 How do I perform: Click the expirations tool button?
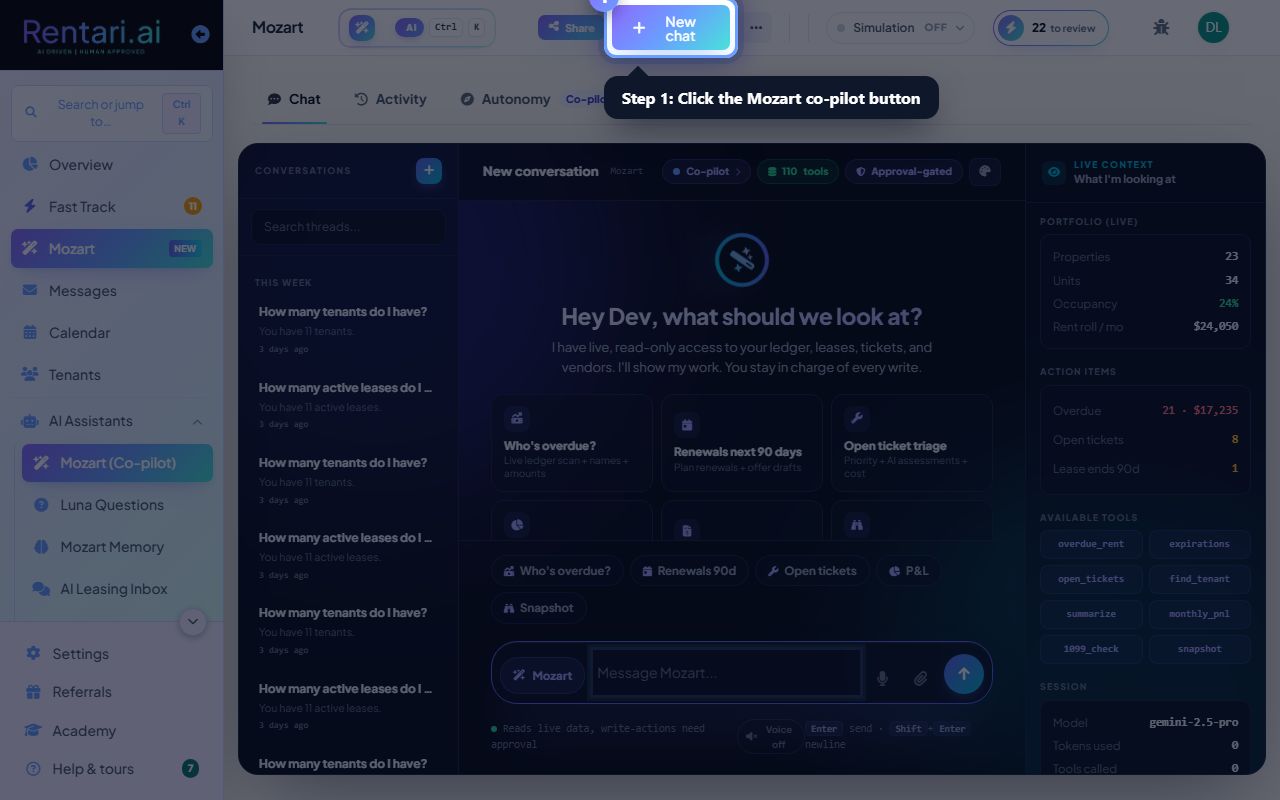[1199, 544]
